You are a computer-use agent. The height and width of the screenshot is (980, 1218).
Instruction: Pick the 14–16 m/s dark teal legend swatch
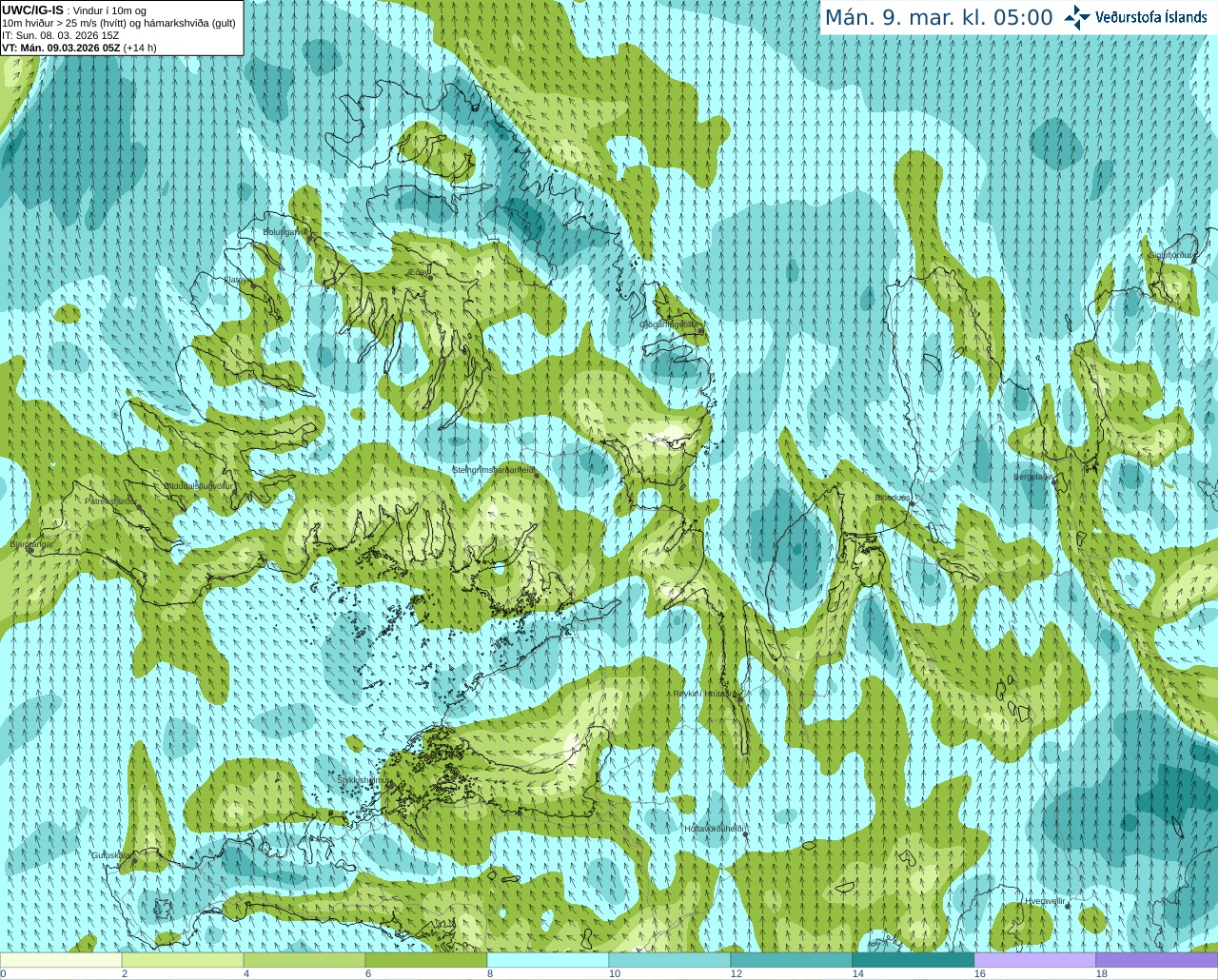913,960
